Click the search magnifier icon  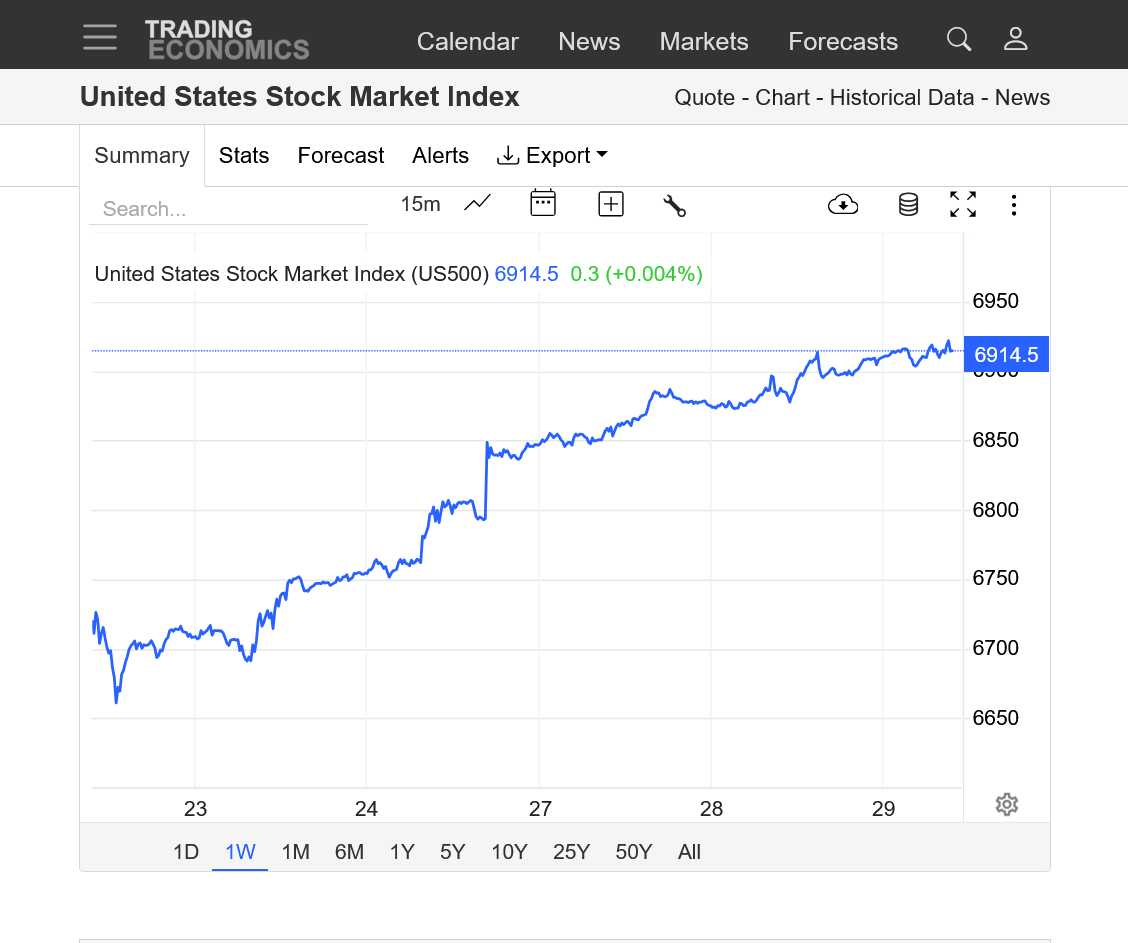tap(958, 39)
